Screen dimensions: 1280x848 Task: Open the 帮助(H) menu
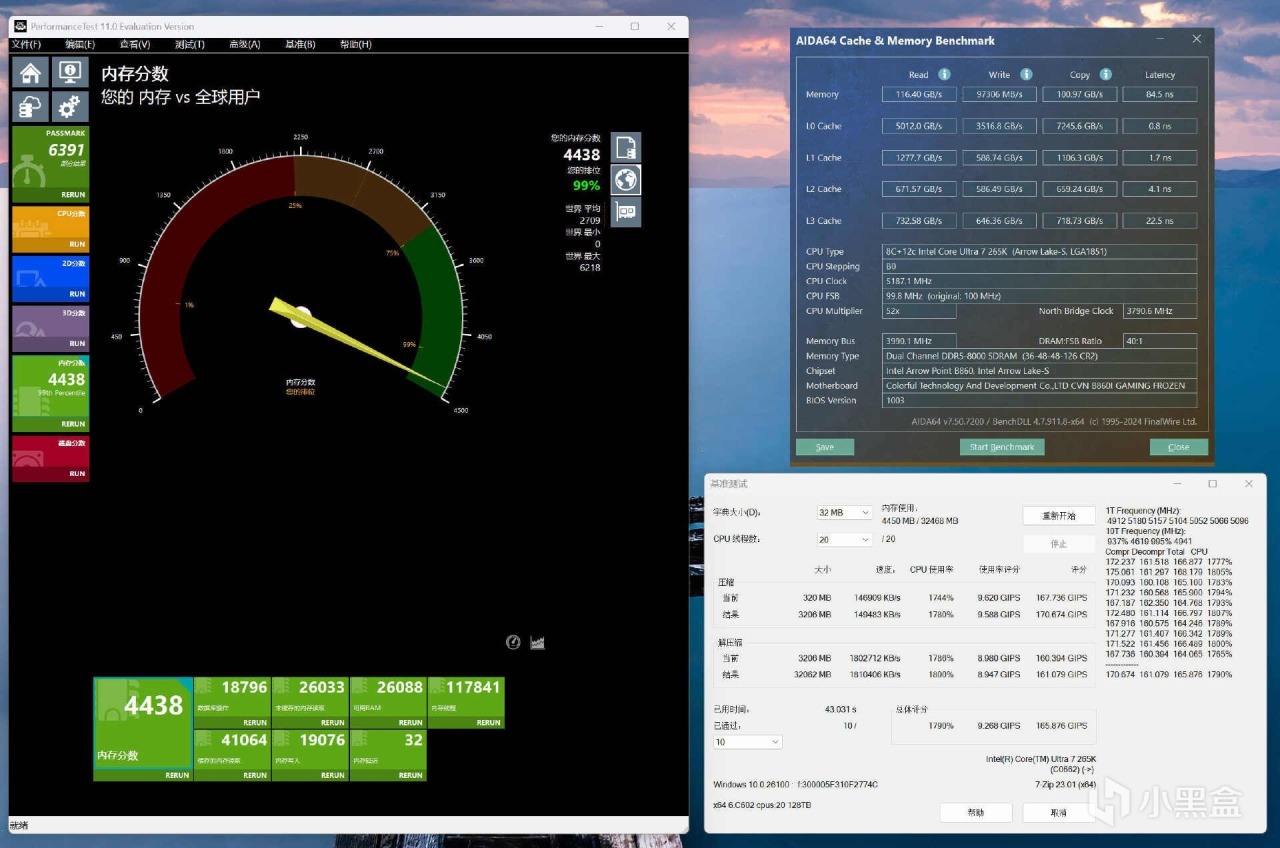355,44
